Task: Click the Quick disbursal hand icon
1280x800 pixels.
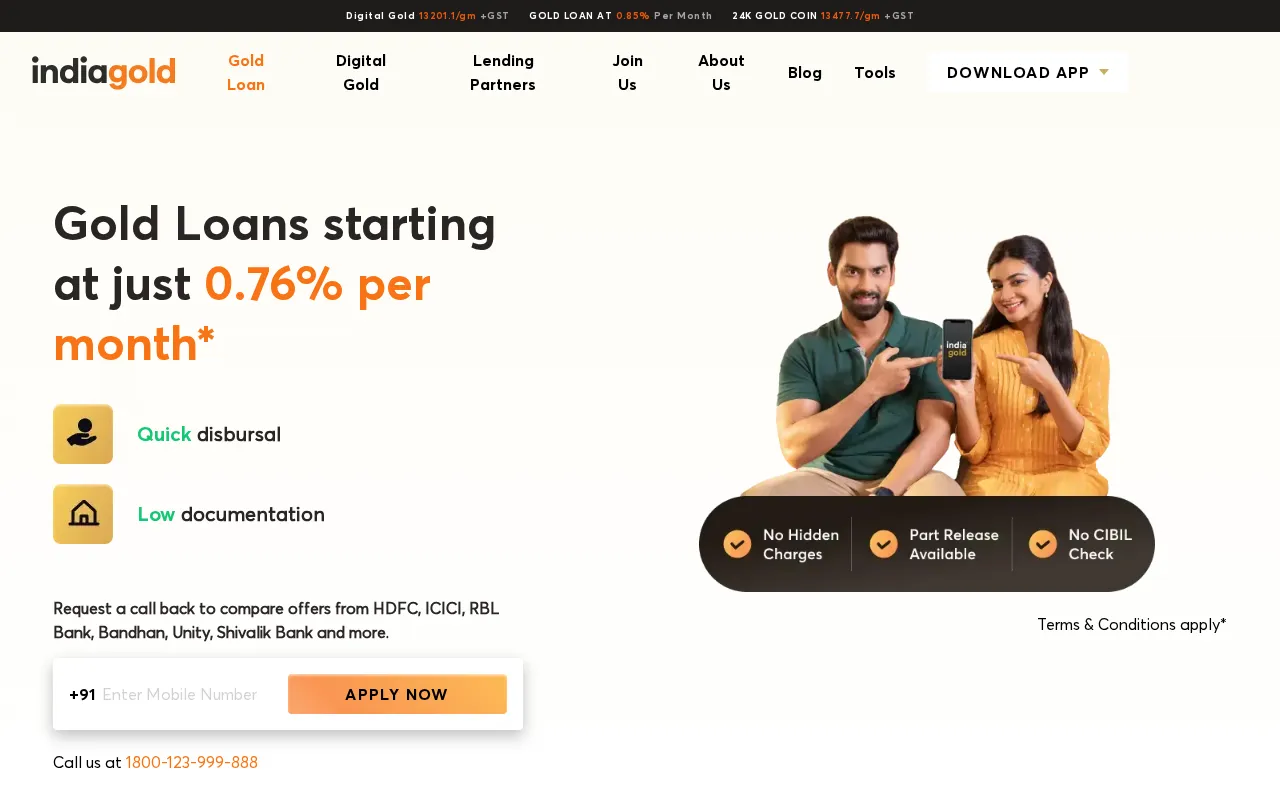Action: [x=83, y=434]
